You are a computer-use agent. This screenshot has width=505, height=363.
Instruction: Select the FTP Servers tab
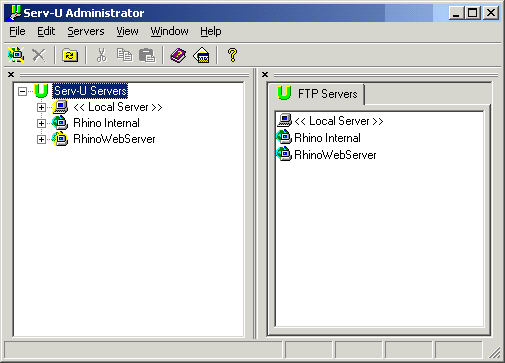[316, 94]
